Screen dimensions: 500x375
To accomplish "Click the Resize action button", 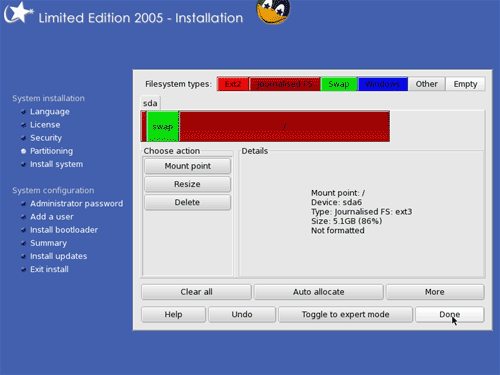I will (187, 184).
